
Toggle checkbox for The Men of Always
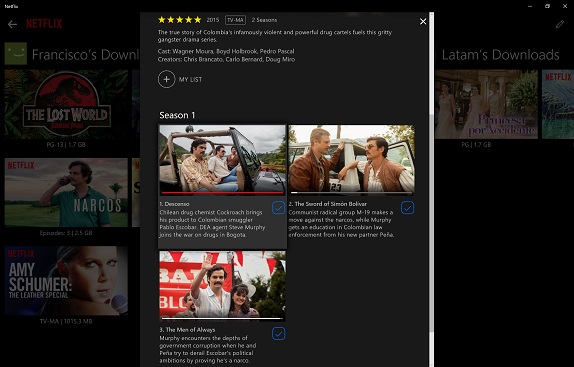click(x=278, y=334)
